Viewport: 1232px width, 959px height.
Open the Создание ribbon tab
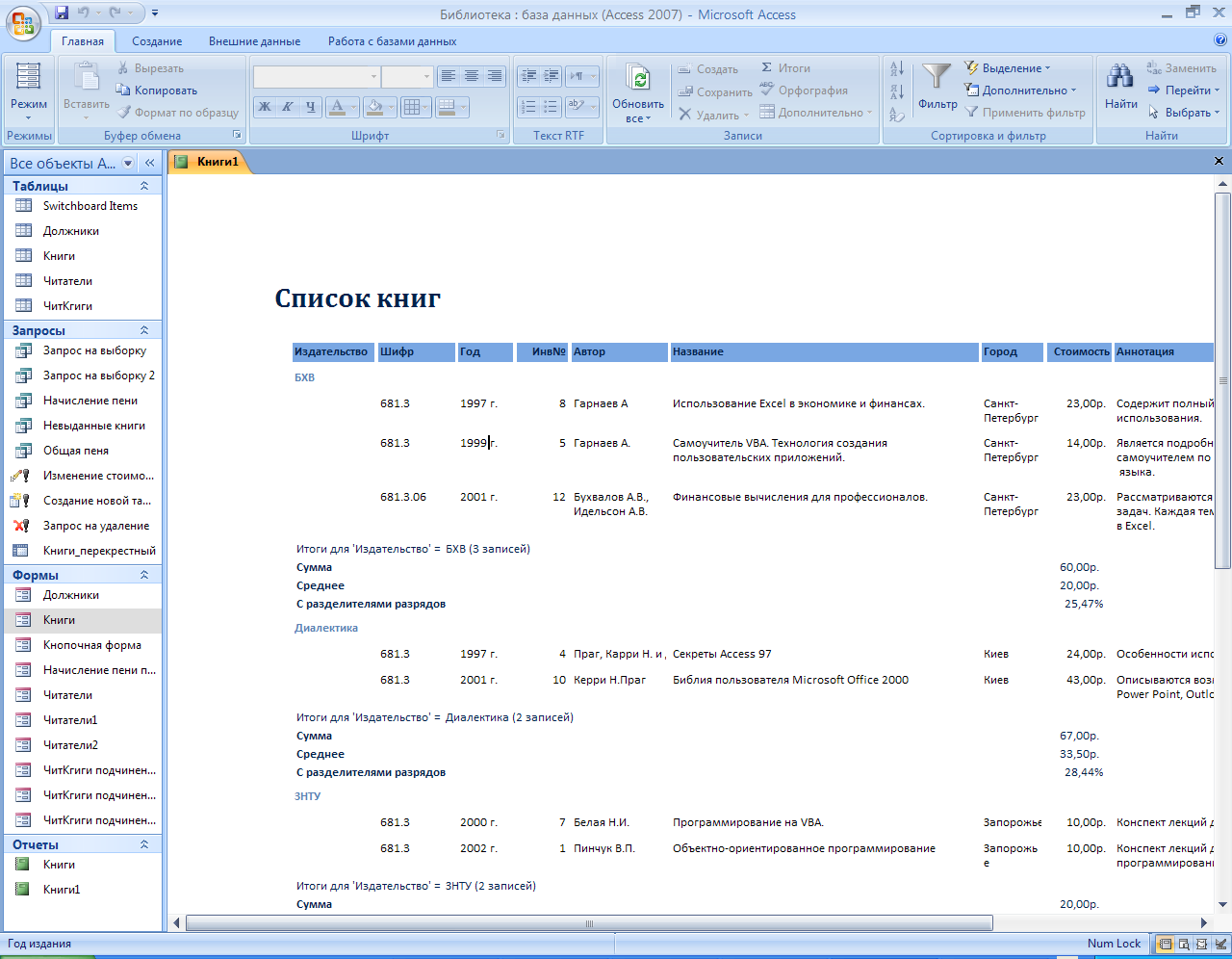(x=157, y=41)
